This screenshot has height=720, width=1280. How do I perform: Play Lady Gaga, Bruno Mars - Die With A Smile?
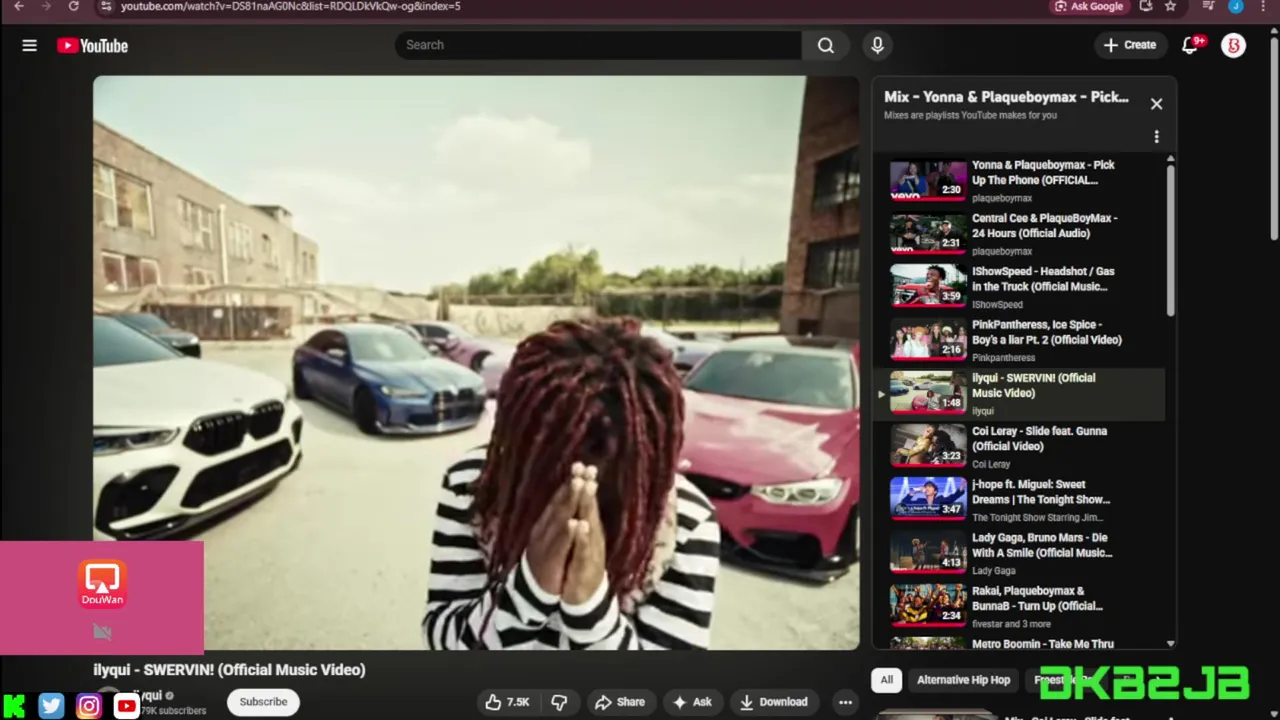1018,552
